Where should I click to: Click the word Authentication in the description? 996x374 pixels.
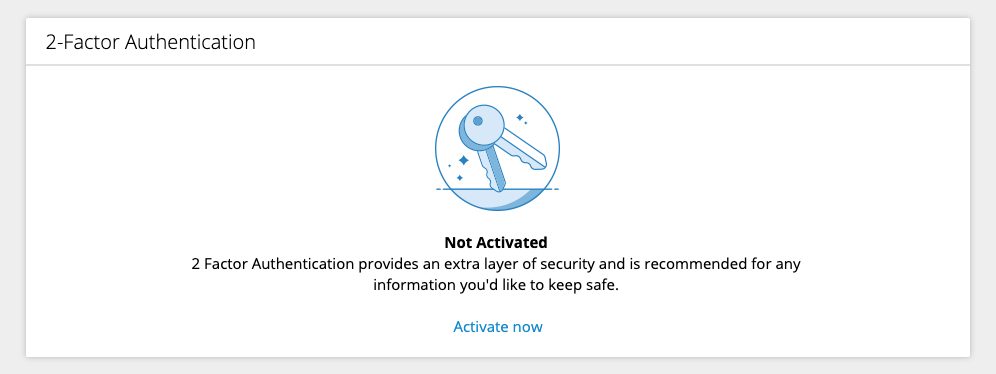click(x=302, y=264)
